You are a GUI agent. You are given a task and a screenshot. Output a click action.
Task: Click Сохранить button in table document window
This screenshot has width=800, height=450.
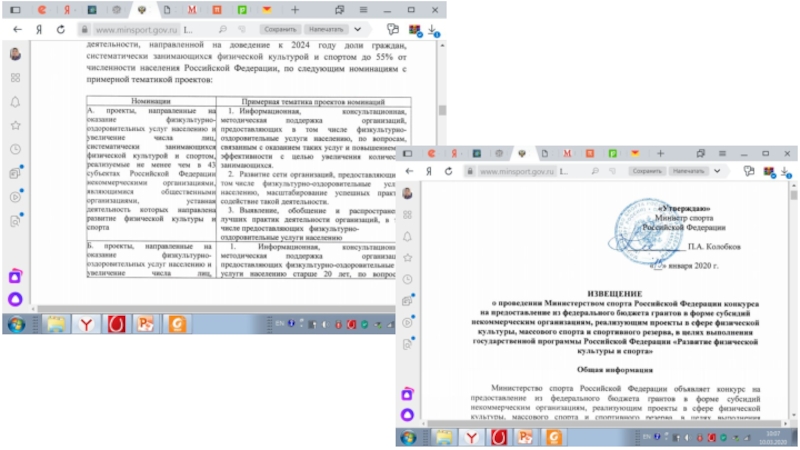point(280,30)
